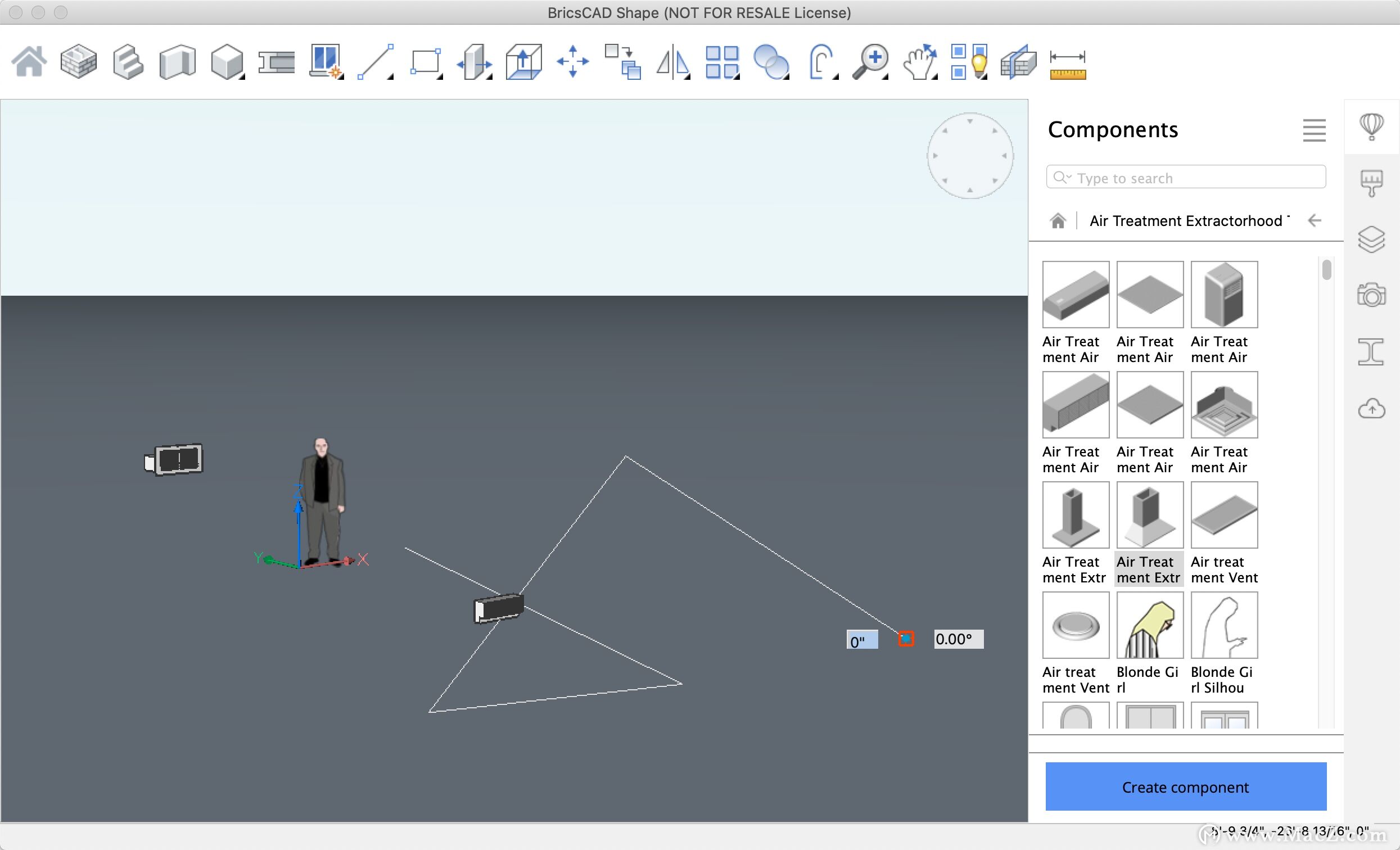Click the Create component button
The height and width of the screenshot is (850, 1400).
click(1185, 786)
